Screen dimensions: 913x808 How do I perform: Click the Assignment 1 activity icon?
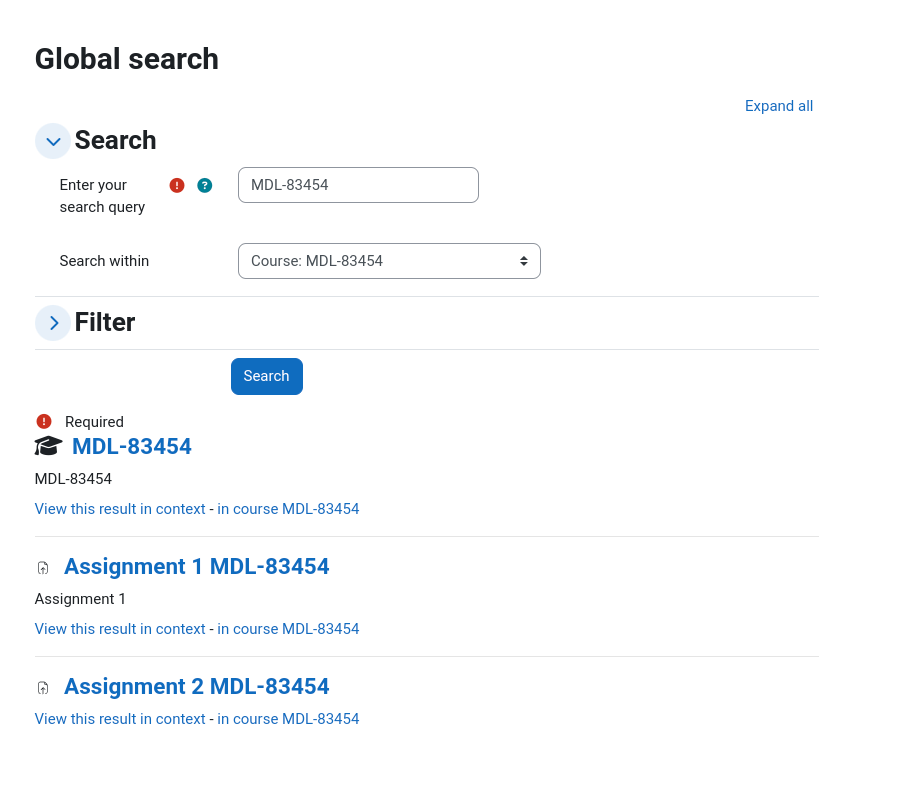(x=43, y=568)
